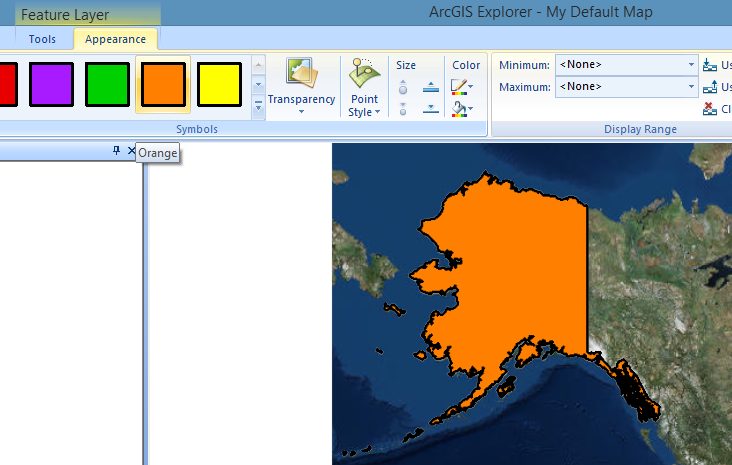The image size is (732, 465).
Task: Select the purple symbol swatch
Action: pyautogui.click(x=51, y=85)
